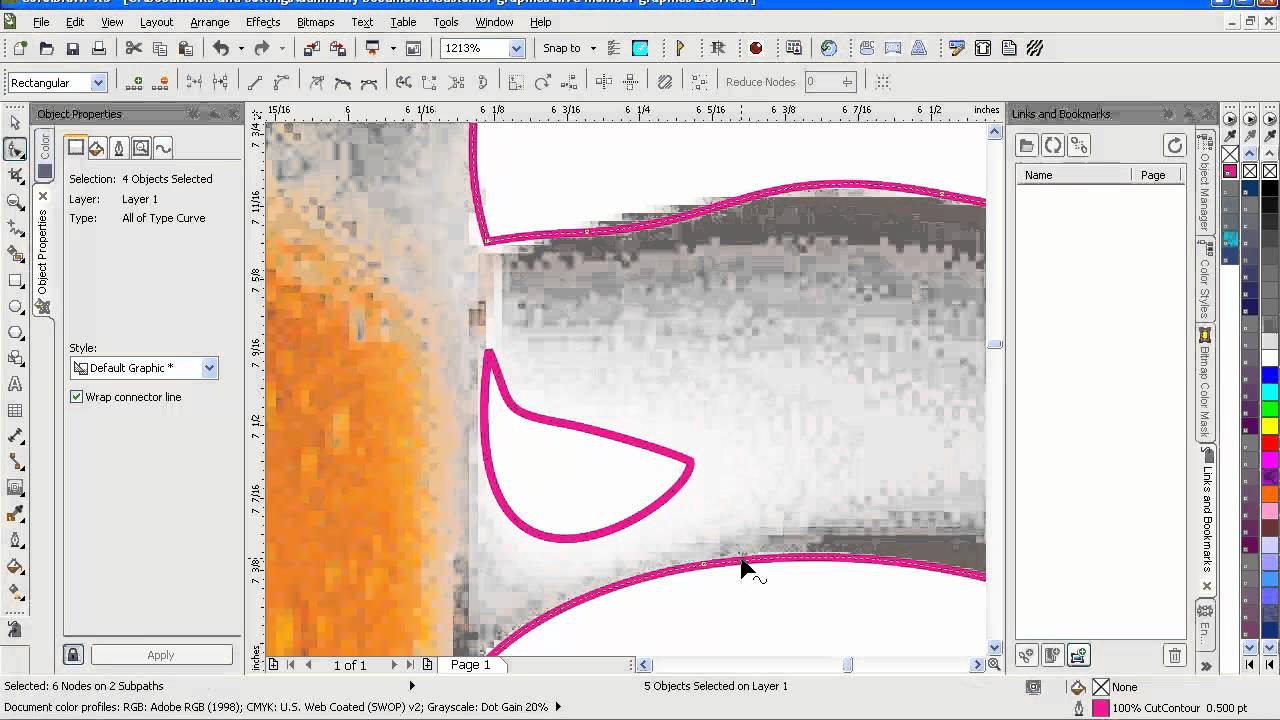Screen dimensions: 1280x720
Task: Select the Table tool in toolbox
Action: pyautogui.click(x=15, y=410)
